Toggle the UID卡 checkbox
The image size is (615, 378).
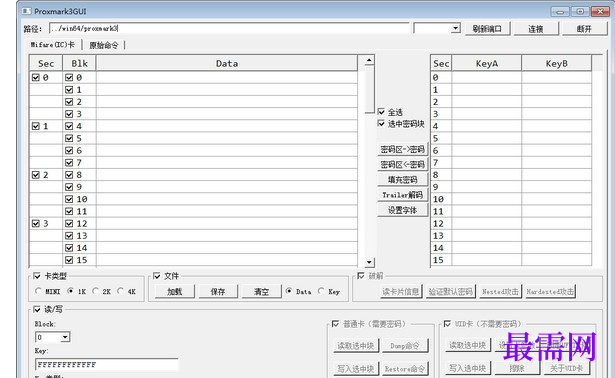447,324
